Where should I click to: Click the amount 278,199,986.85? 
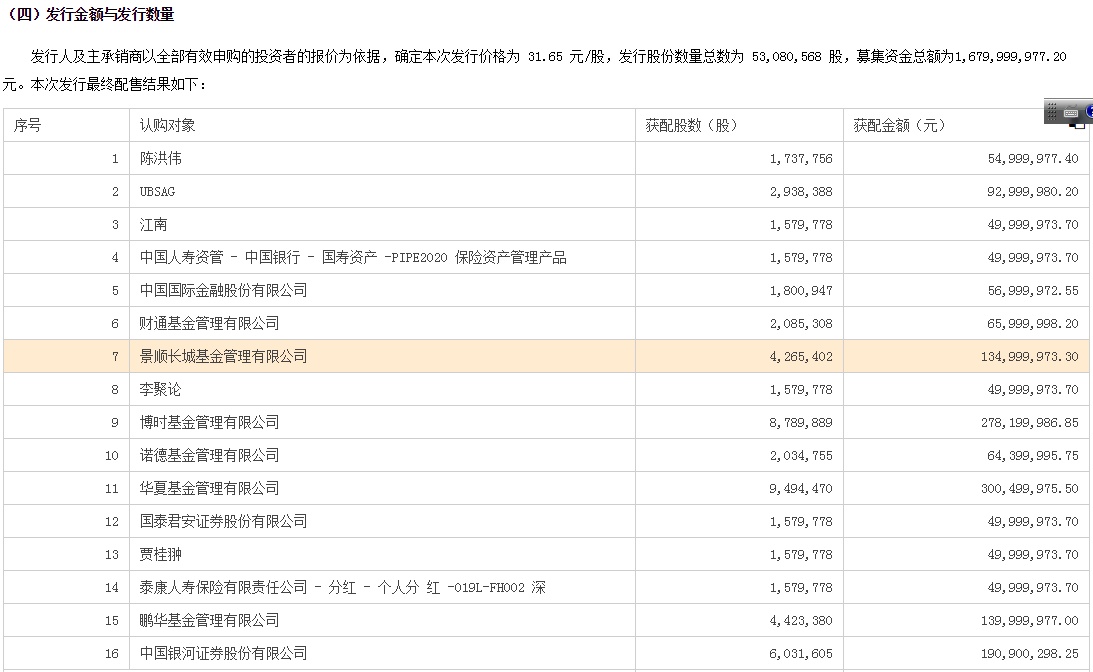(x=1030, y=422)
